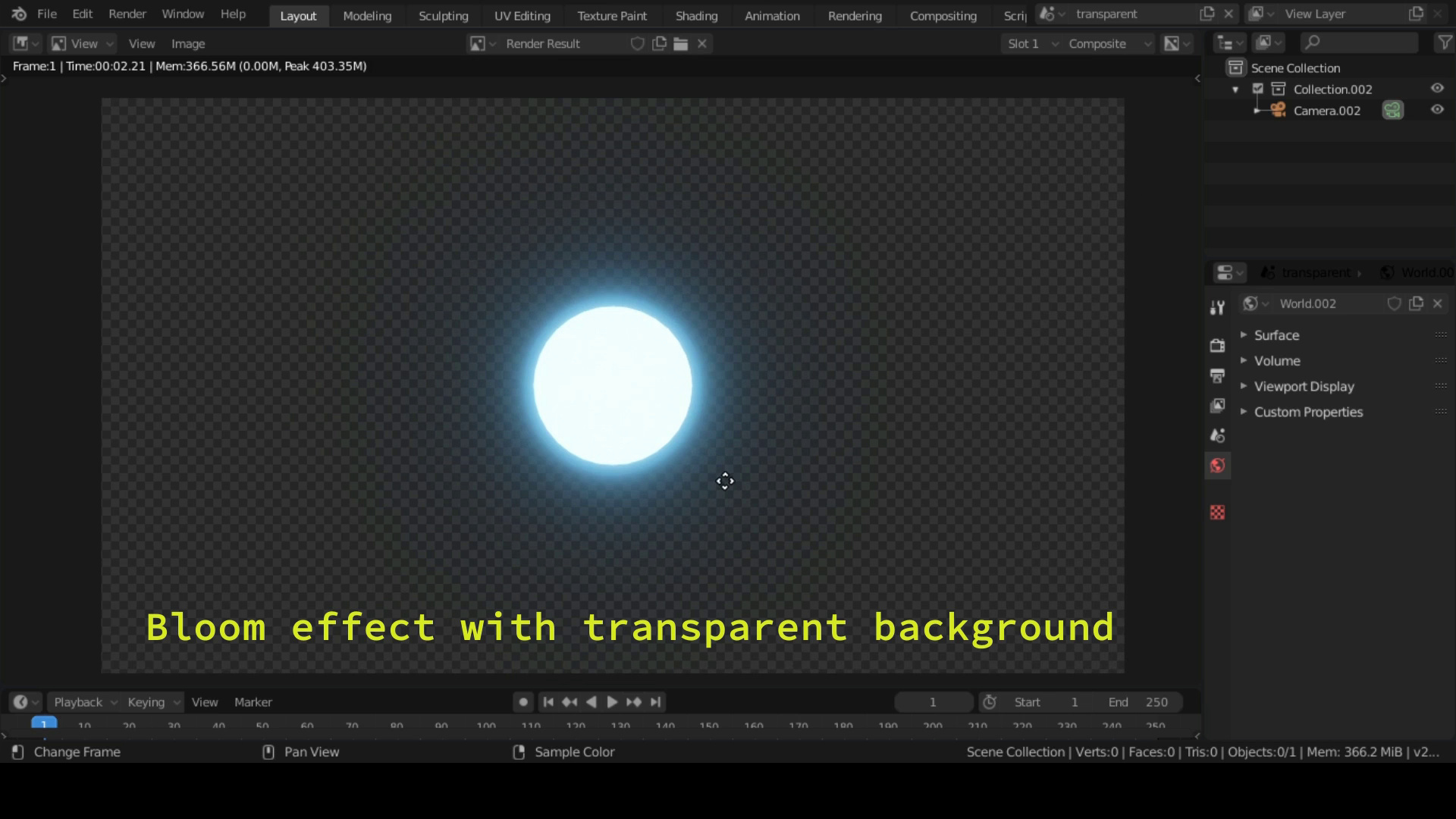This screenshot has height=819, width=1456.
Task: Switch to the Shading workspace tab
Action: click(696, 15)
